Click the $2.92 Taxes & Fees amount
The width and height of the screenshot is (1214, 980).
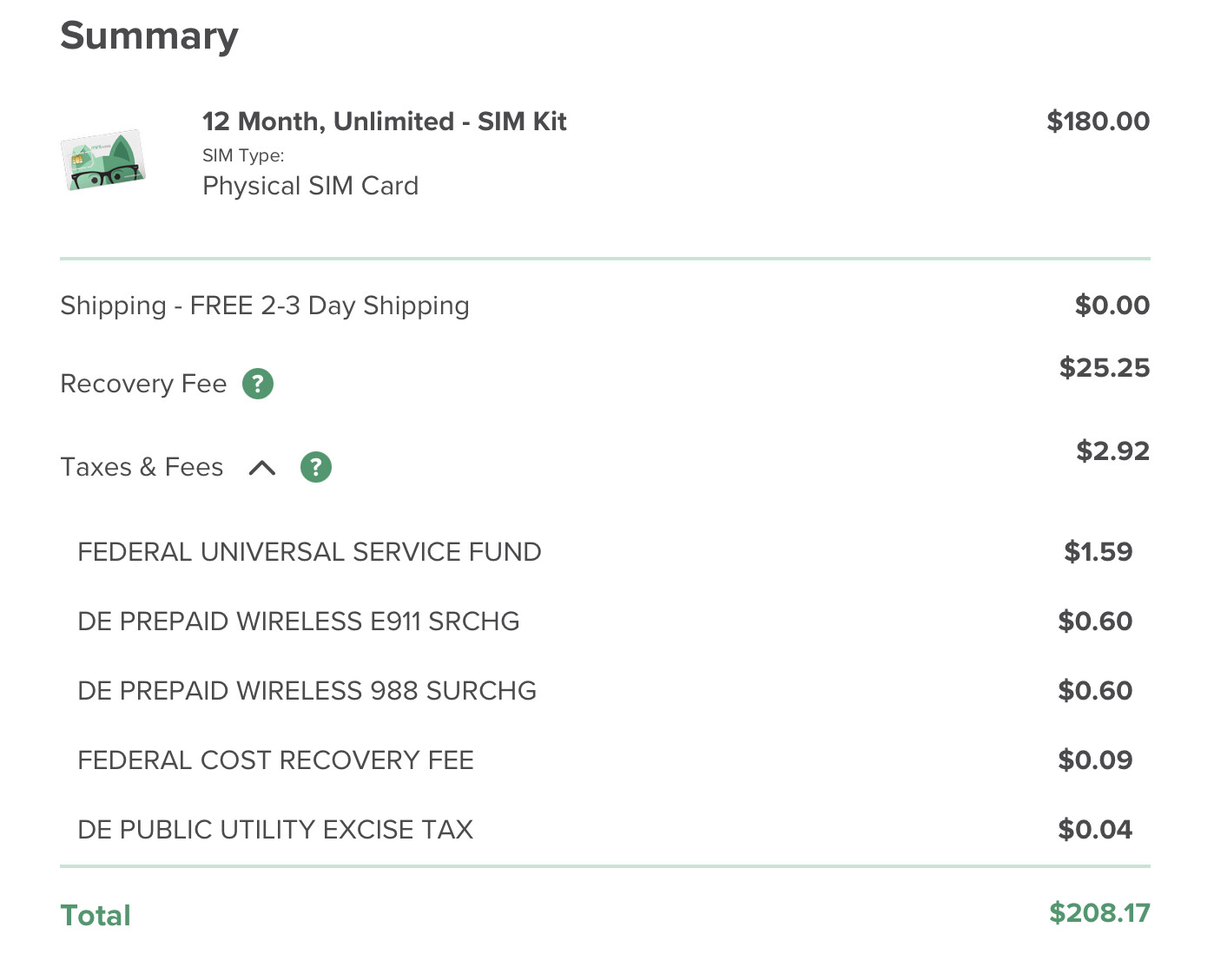tap(1112, 451)
